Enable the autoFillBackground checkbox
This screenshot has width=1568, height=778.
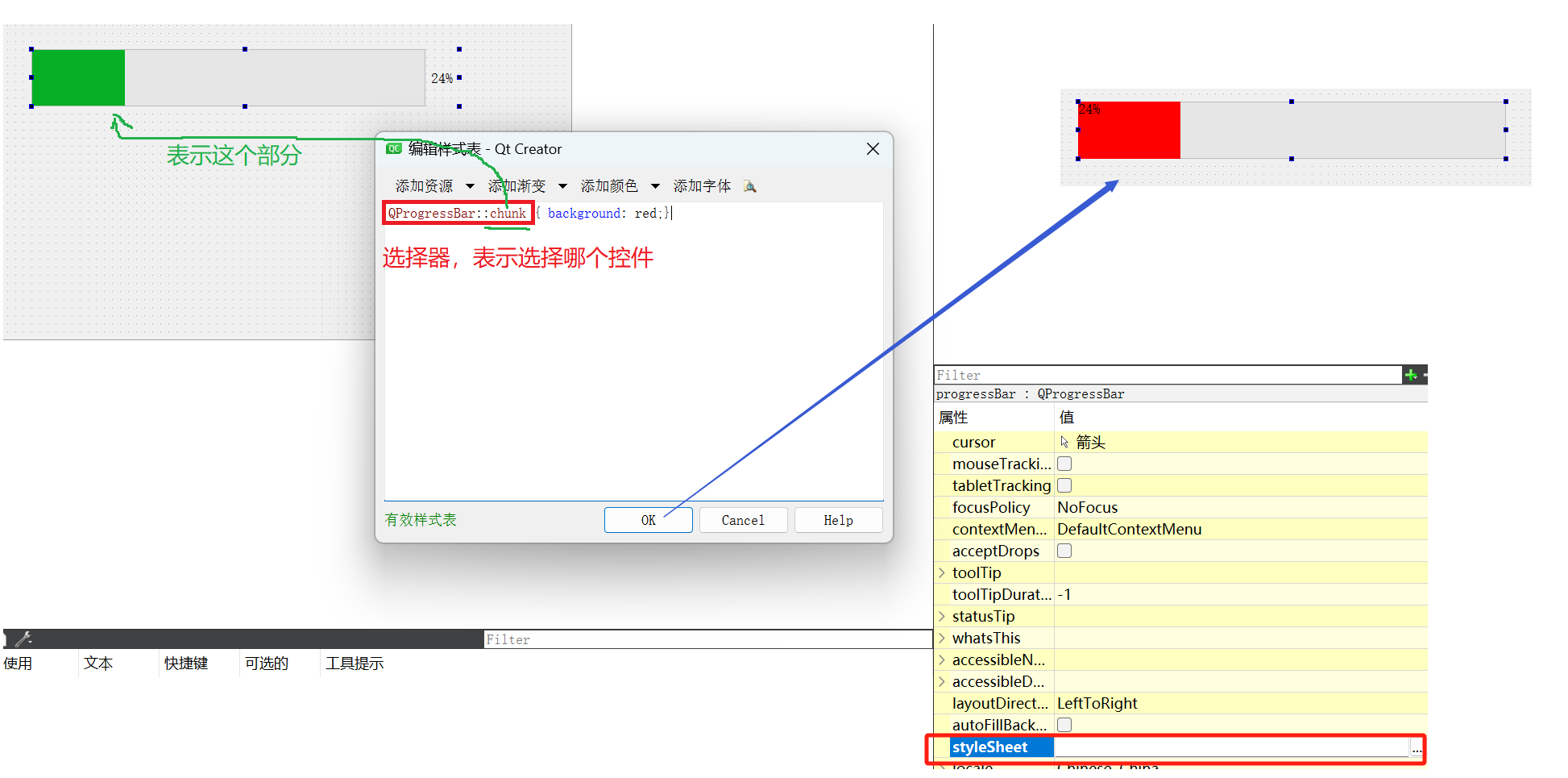point(1064,725)
